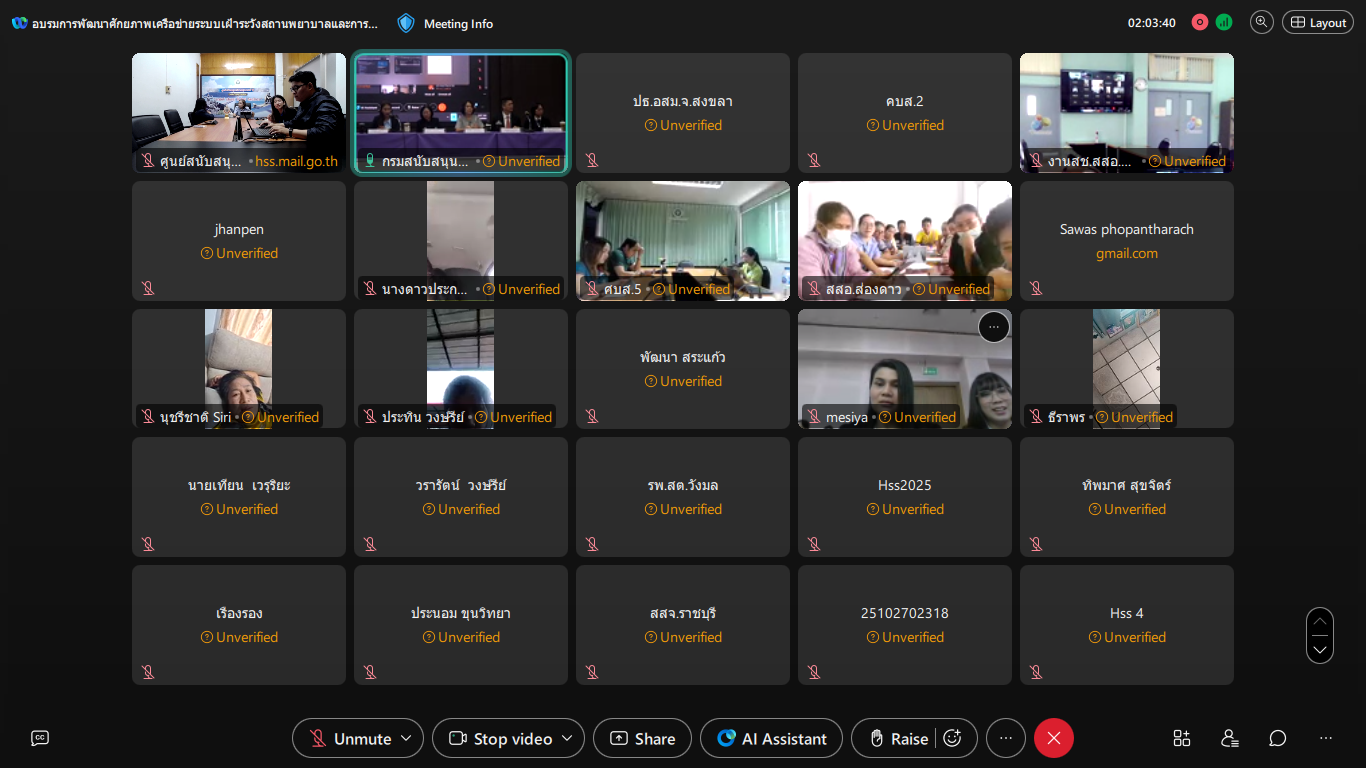The height and width of the screenshot is (768, 1366).
Task: Click the green network quality icon
Action: pyautogui.click(x=1224, y=22)
